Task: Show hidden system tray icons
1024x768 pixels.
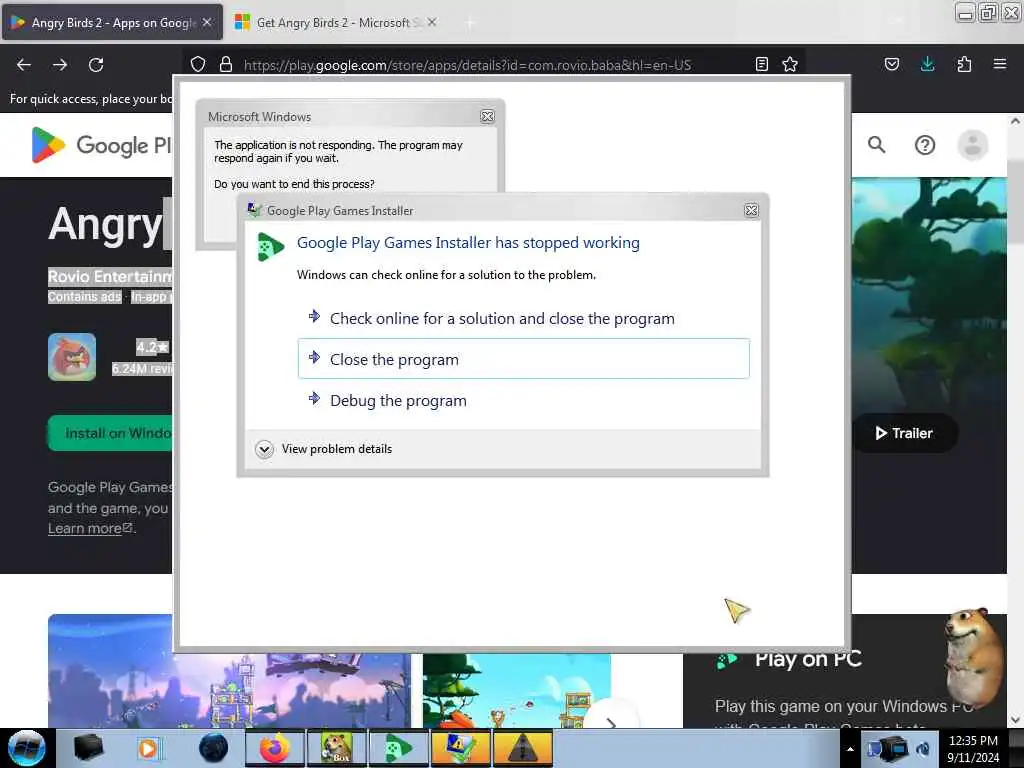Action: [x=850, y=749]
